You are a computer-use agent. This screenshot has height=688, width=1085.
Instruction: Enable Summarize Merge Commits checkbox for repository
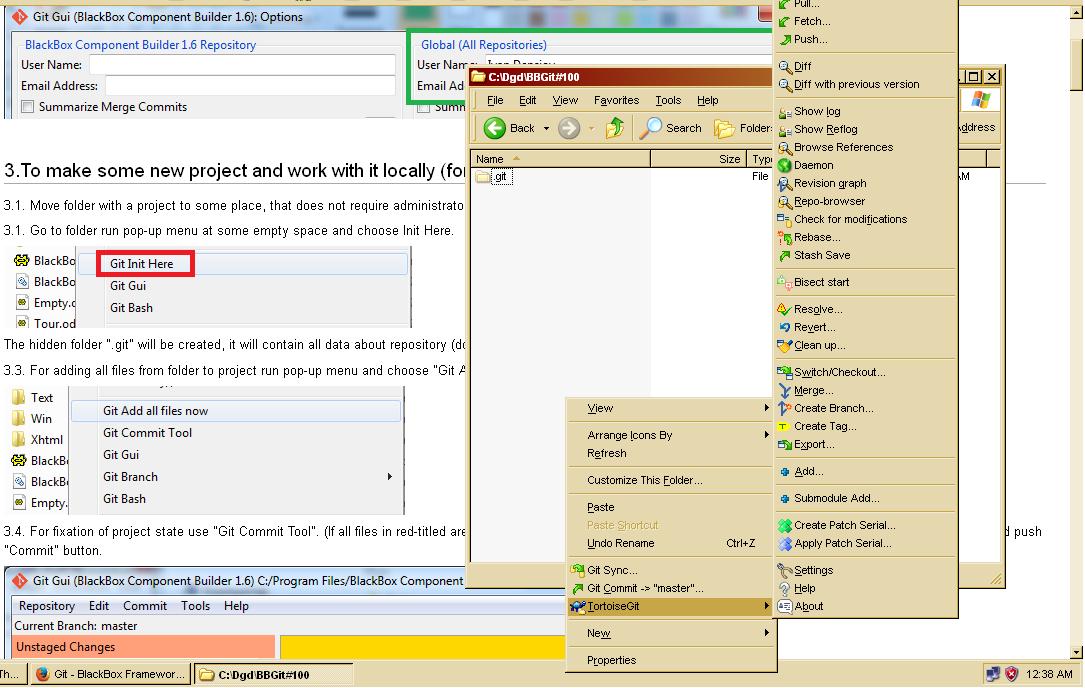coord(28,107)
